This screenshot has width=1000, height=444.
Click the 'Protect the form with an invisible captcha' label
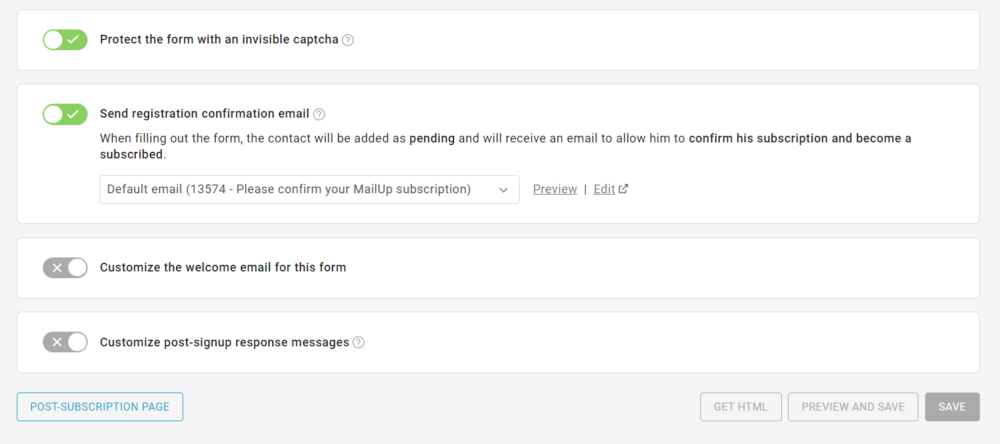coord(219,40)
